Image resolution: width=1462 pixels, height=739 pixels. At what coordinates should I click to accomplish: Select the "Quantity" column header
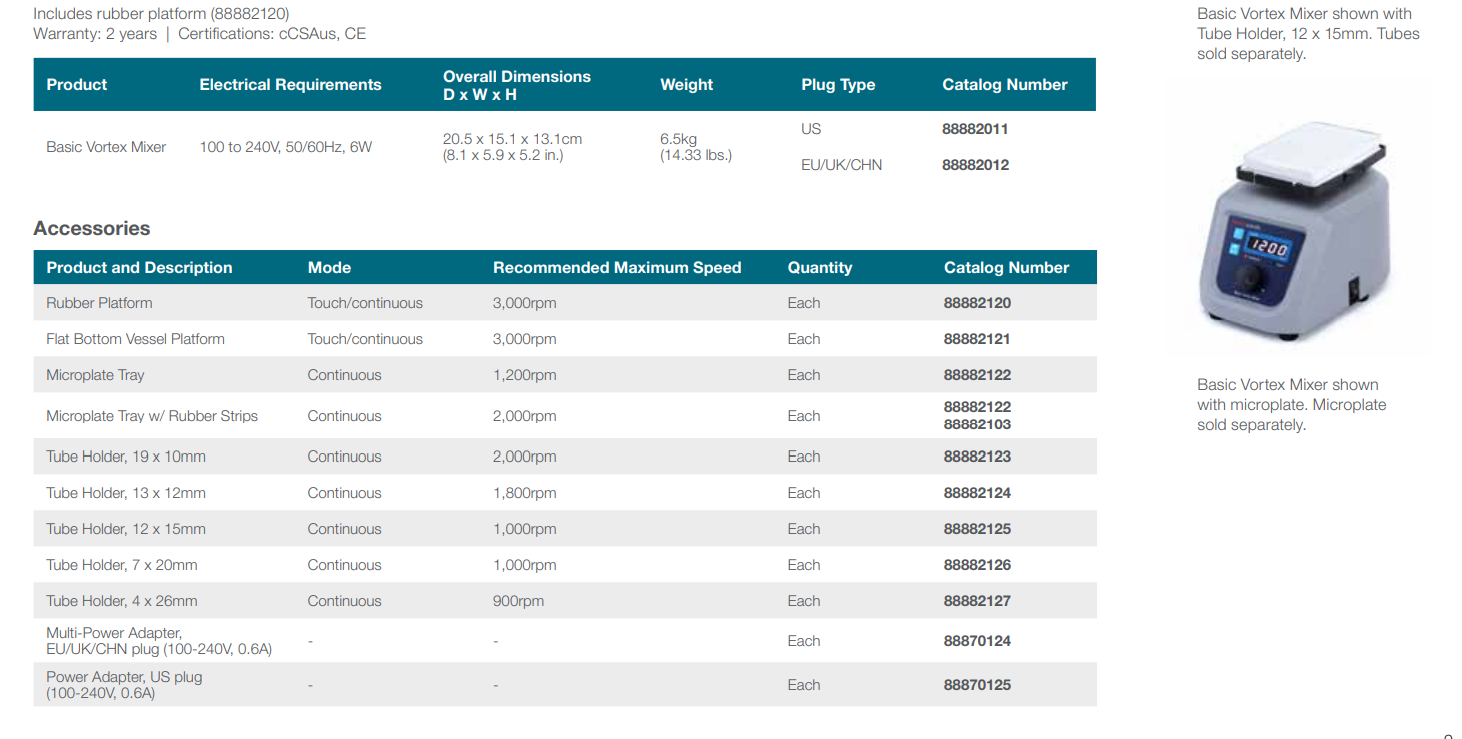tap(820, 267)
